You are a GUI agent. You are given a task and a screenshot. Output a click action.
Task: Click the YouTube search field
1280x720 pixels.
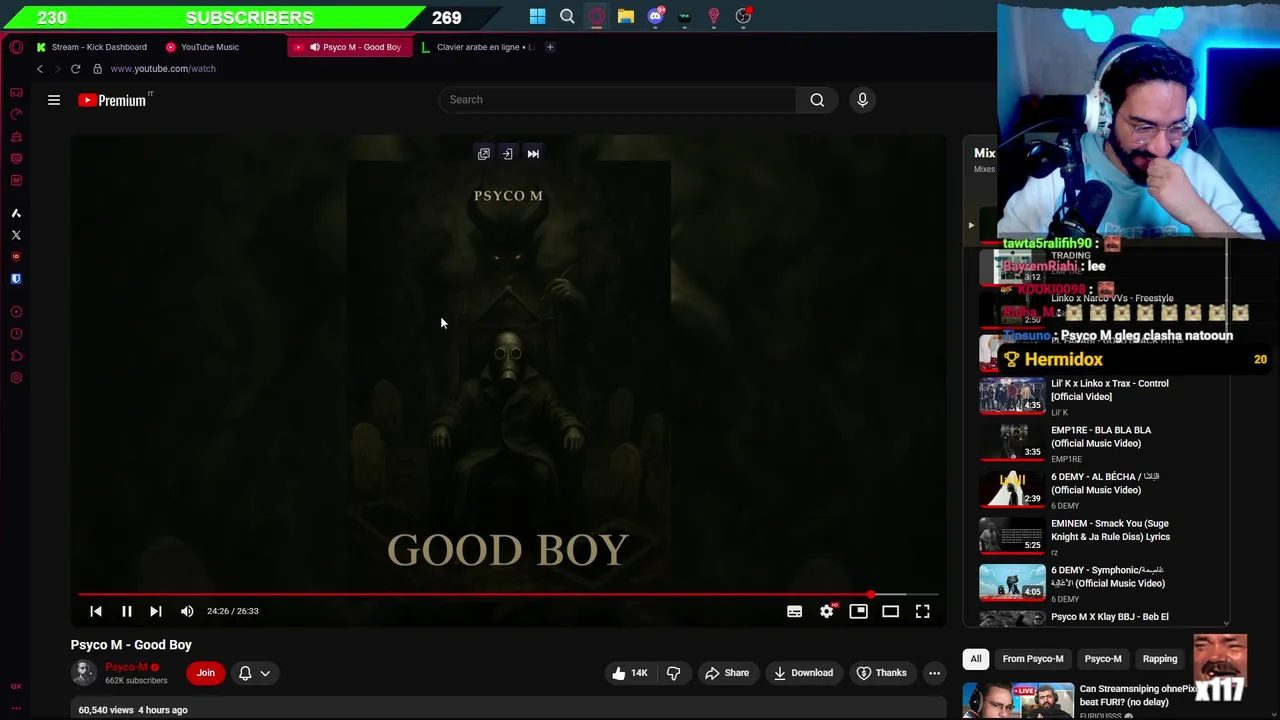pyautogui.click(x=617, y=100)
